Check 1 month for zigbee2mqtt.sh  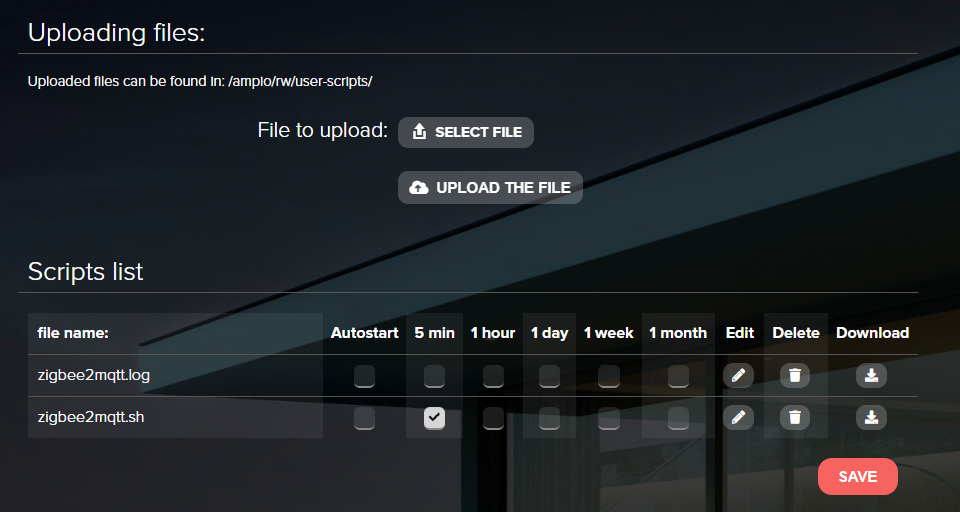coord(678,418)
